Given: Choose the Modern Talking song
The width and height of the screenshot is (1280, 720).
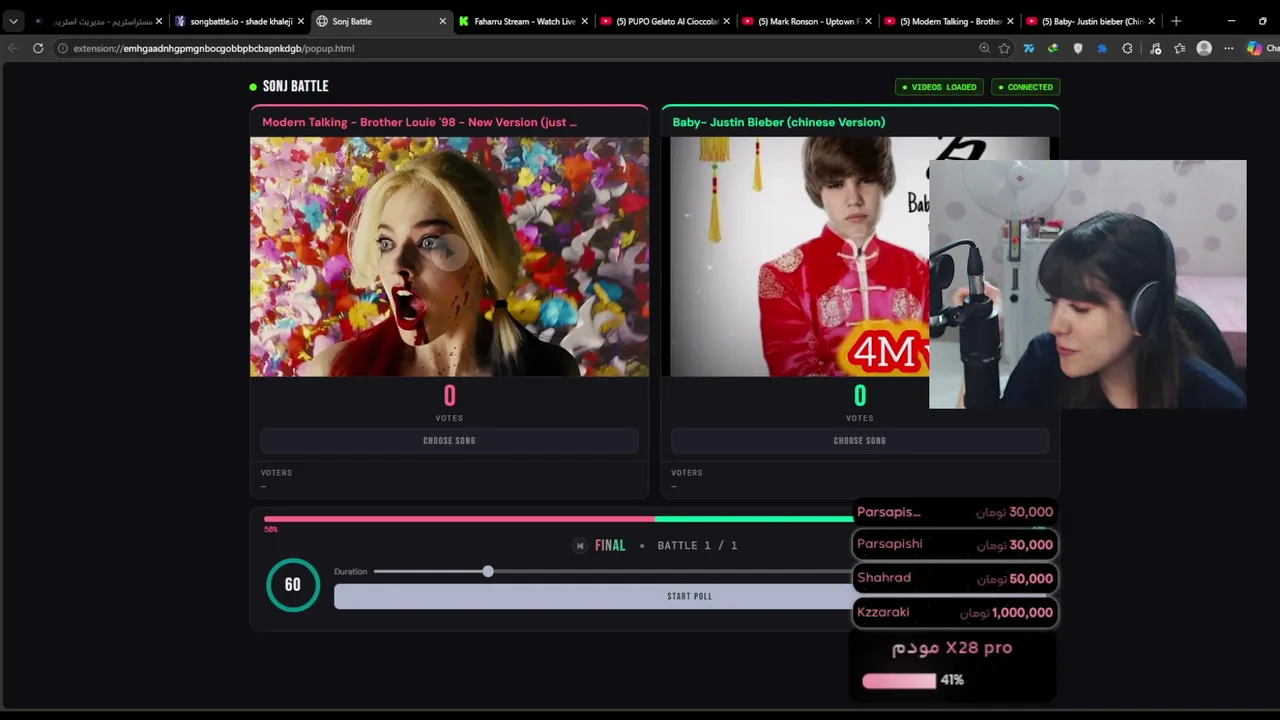Looking at the screenshot, I should pos(449,441).
